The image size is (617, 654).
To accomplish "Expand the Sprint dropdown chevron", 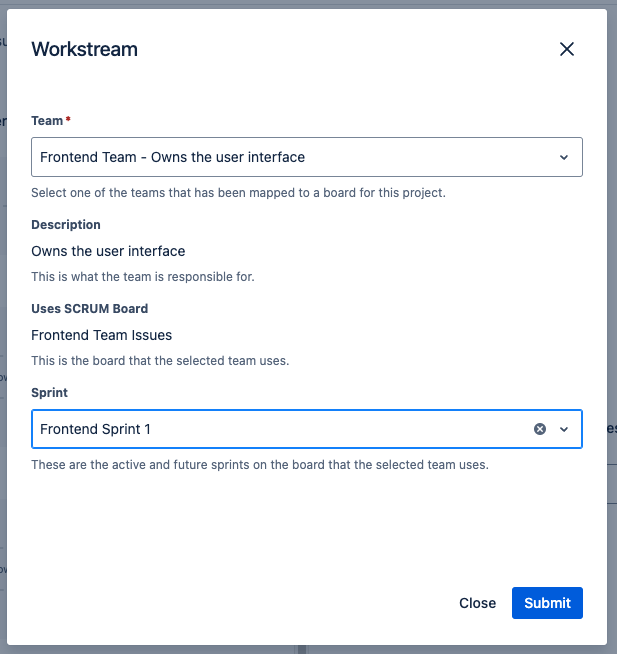I will pos(564,429).
